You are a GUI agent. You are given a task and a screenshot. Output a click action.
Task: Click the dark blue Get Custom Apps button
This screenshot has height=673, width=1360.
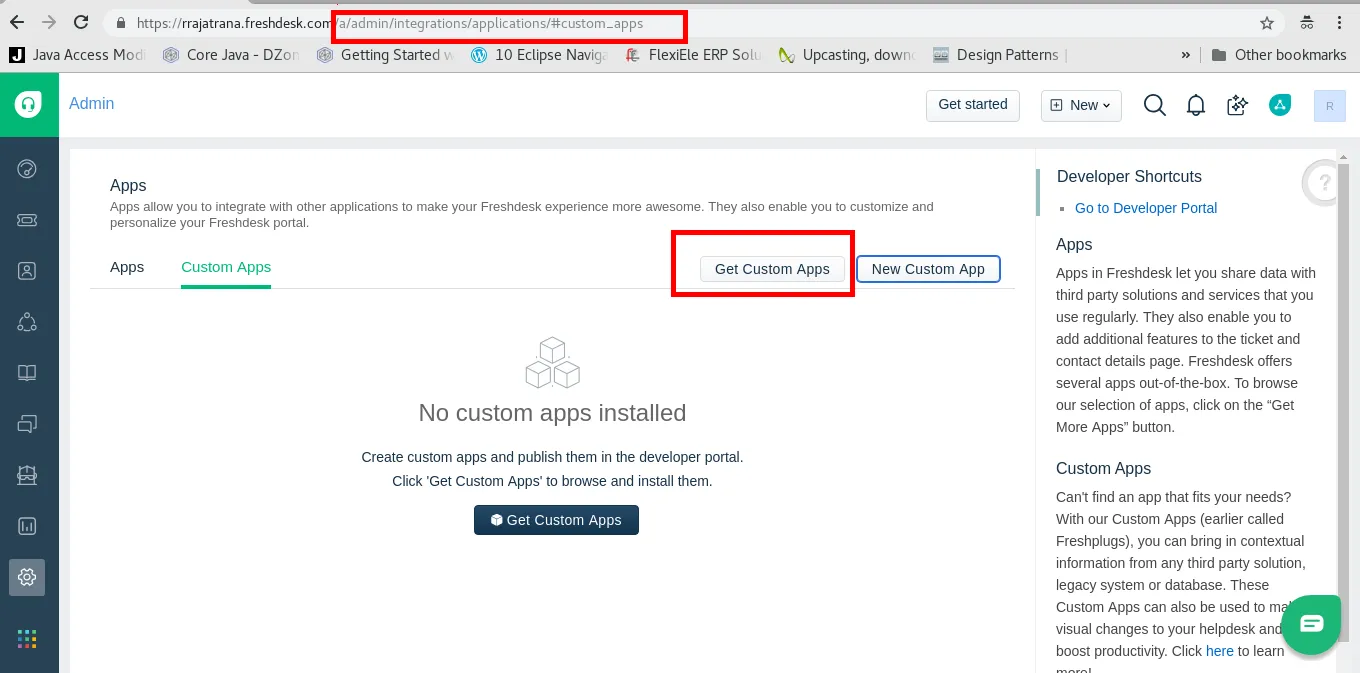(556, 520)
